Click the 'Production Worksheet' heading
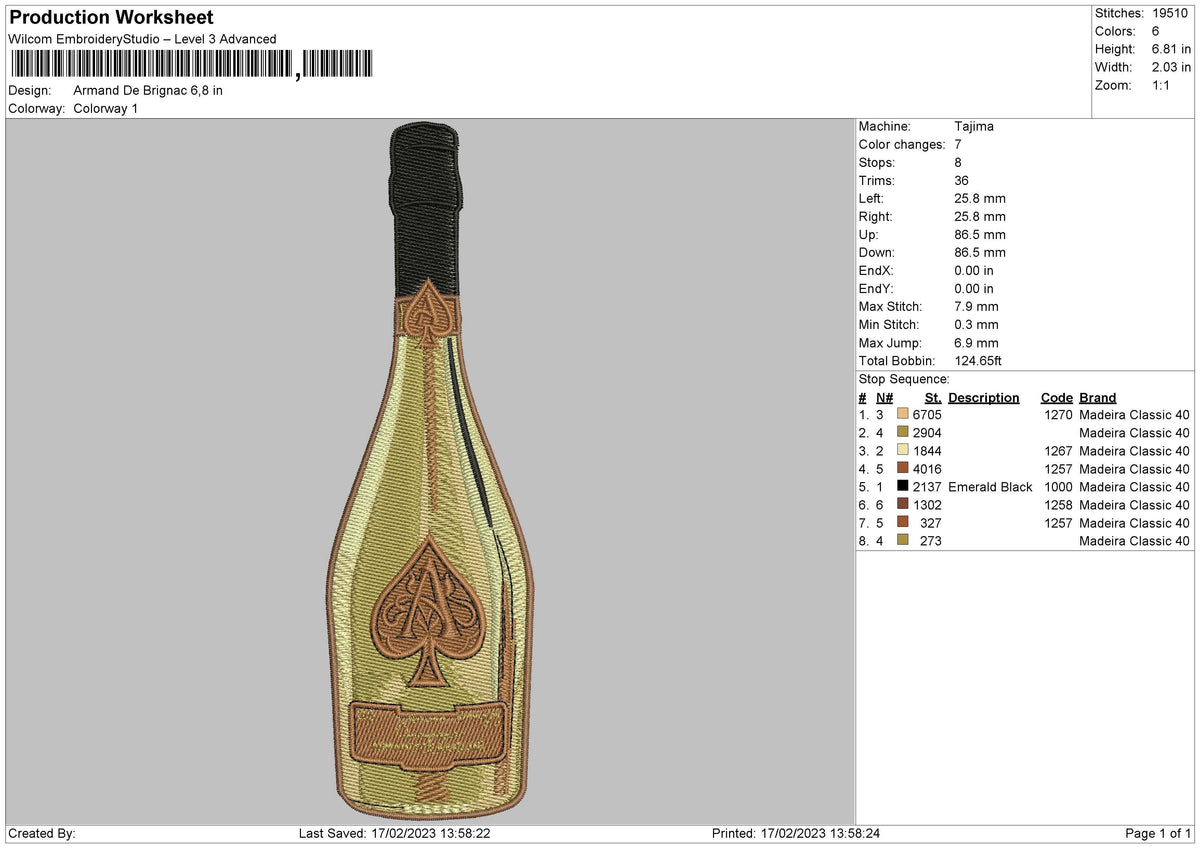 (111, 18)
